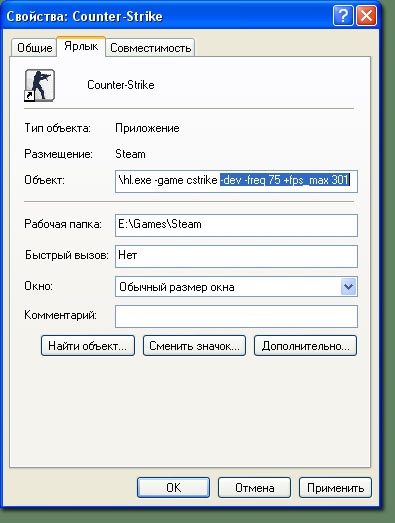Click the Окно label
395x523 pixels.
38,286
